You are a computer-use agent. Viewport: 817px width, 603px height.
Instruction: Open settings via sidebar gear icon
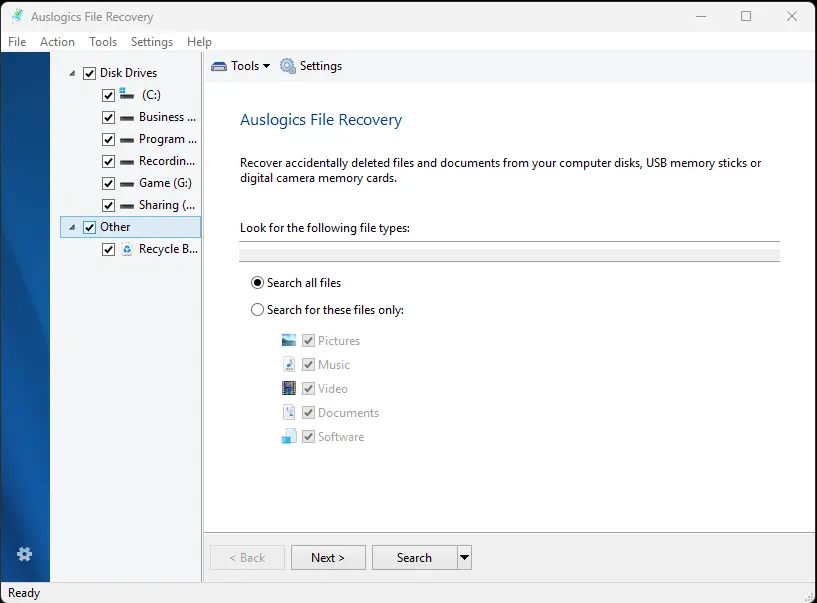(24, 554)
